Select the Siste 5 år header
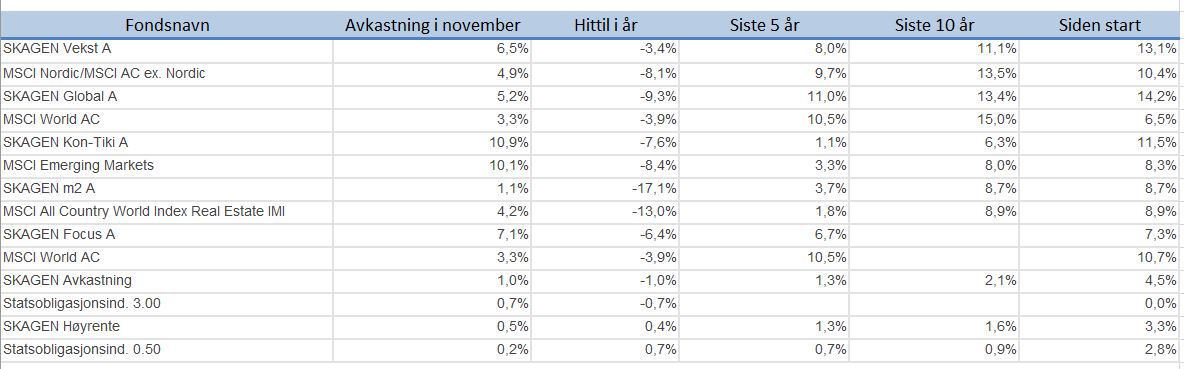The width and height of the screenshot is (1184, 369). [764, 26]
